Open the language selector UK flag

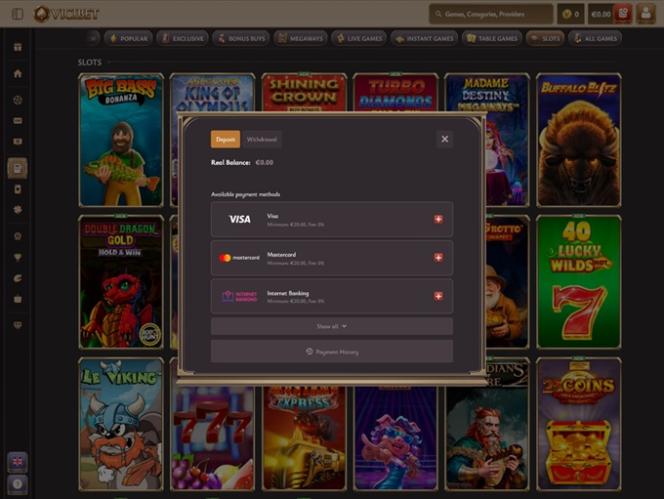(17, 461)
